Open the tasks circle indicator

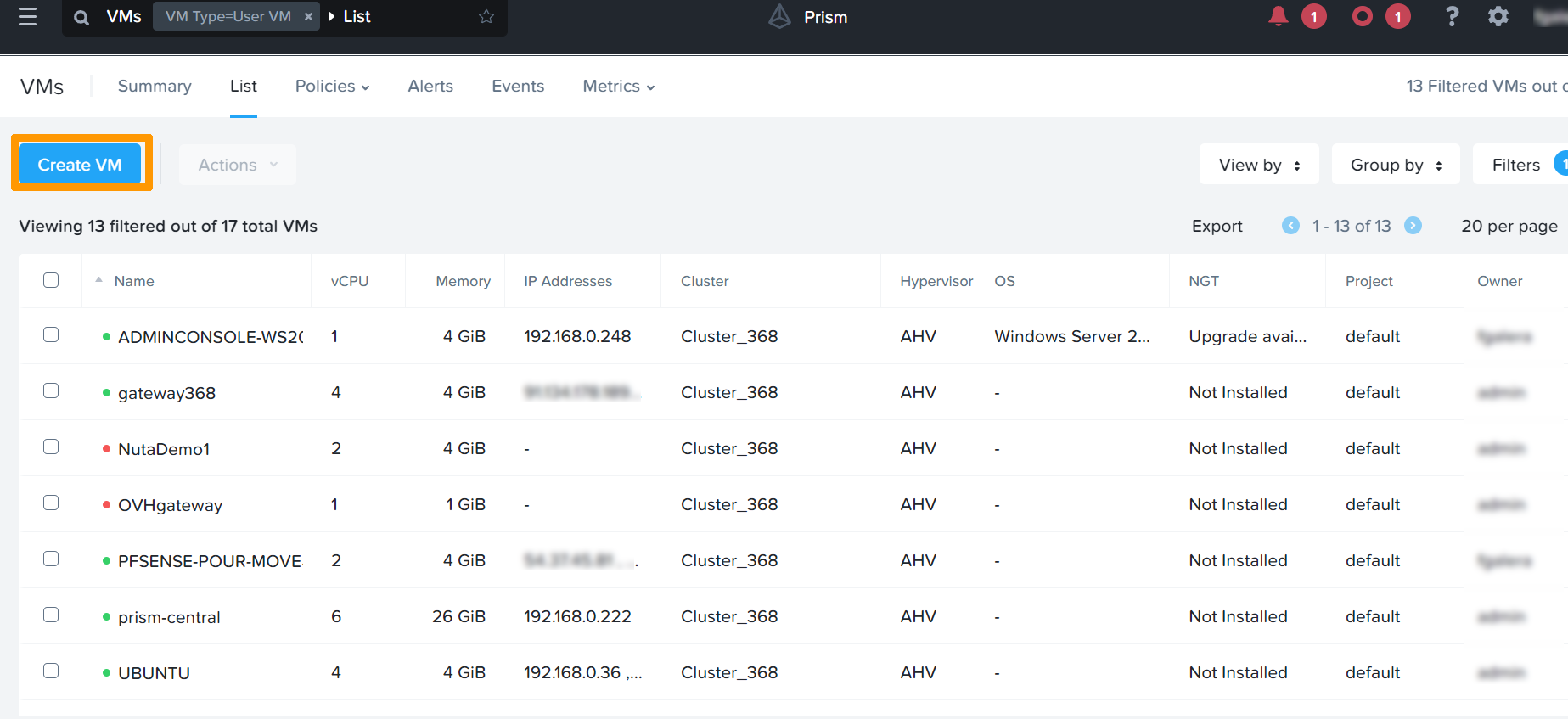coord(1362,16)
